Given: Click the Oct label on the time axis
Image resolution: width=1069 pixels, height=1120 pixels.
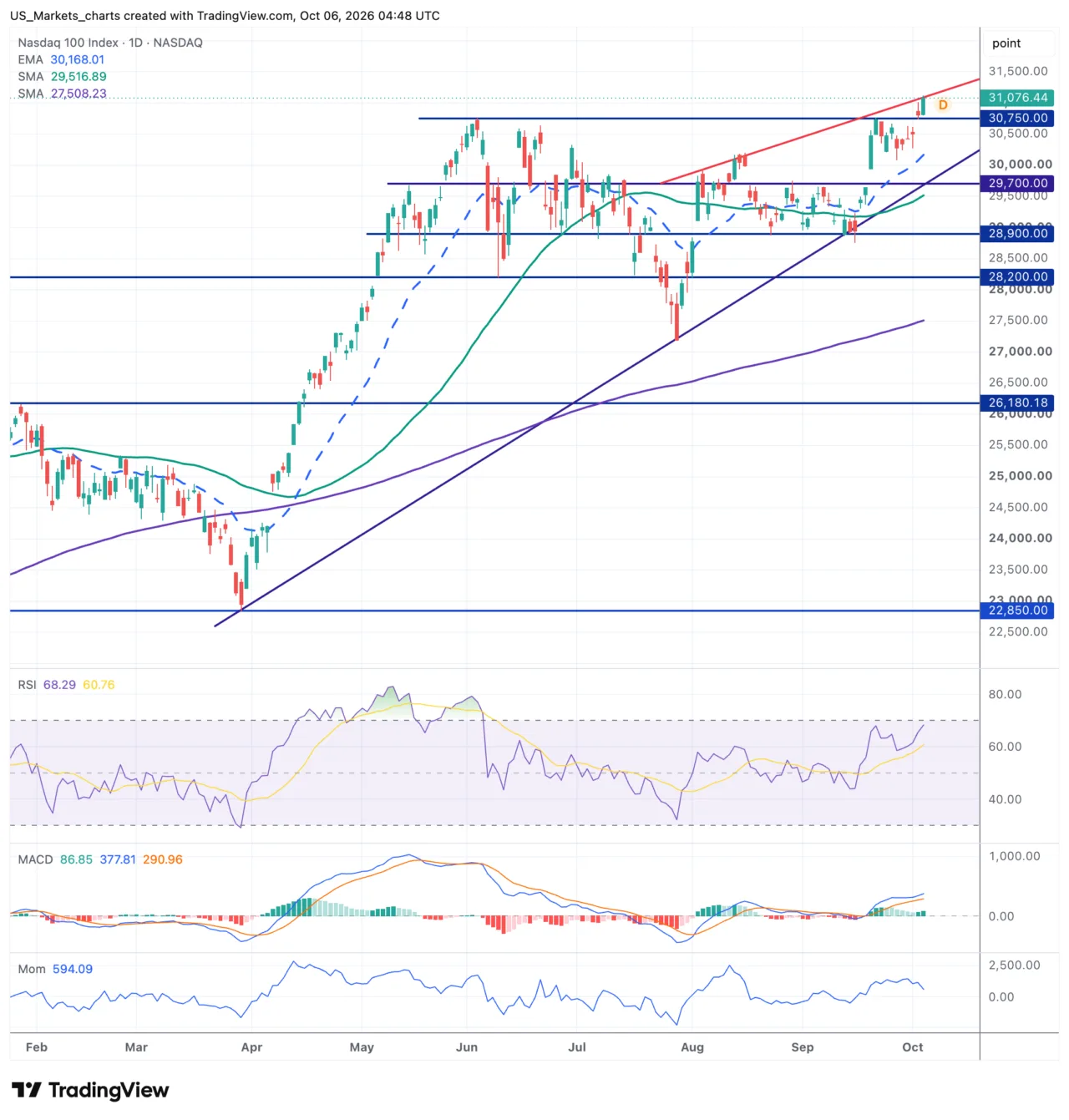Looking at the screenshot, I should (x=913, y=1047).
